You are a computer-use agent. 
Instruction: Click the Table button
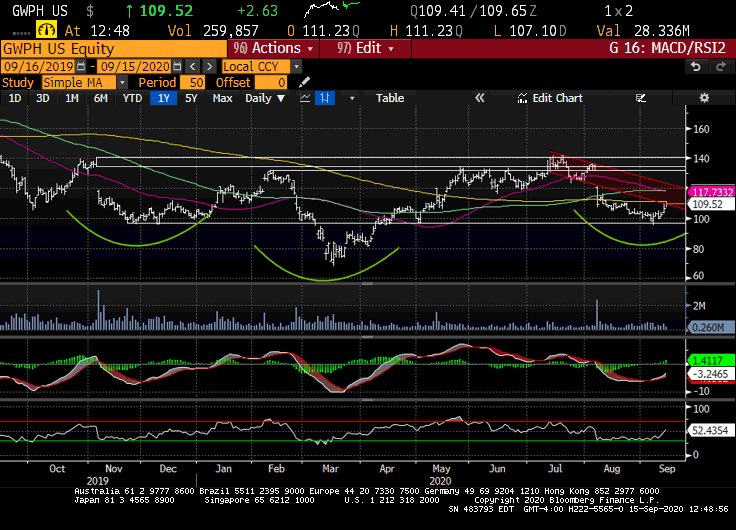pyautogui.click(x=390, y=98)
